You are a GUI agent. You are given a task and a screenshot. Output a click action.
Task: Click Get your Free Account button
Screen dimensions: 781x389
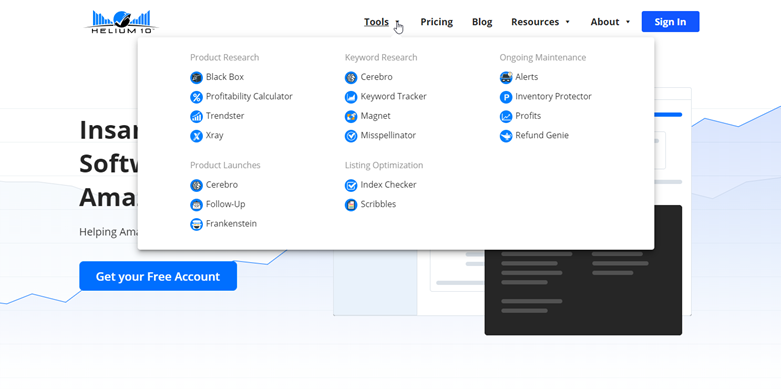[158, 276]
